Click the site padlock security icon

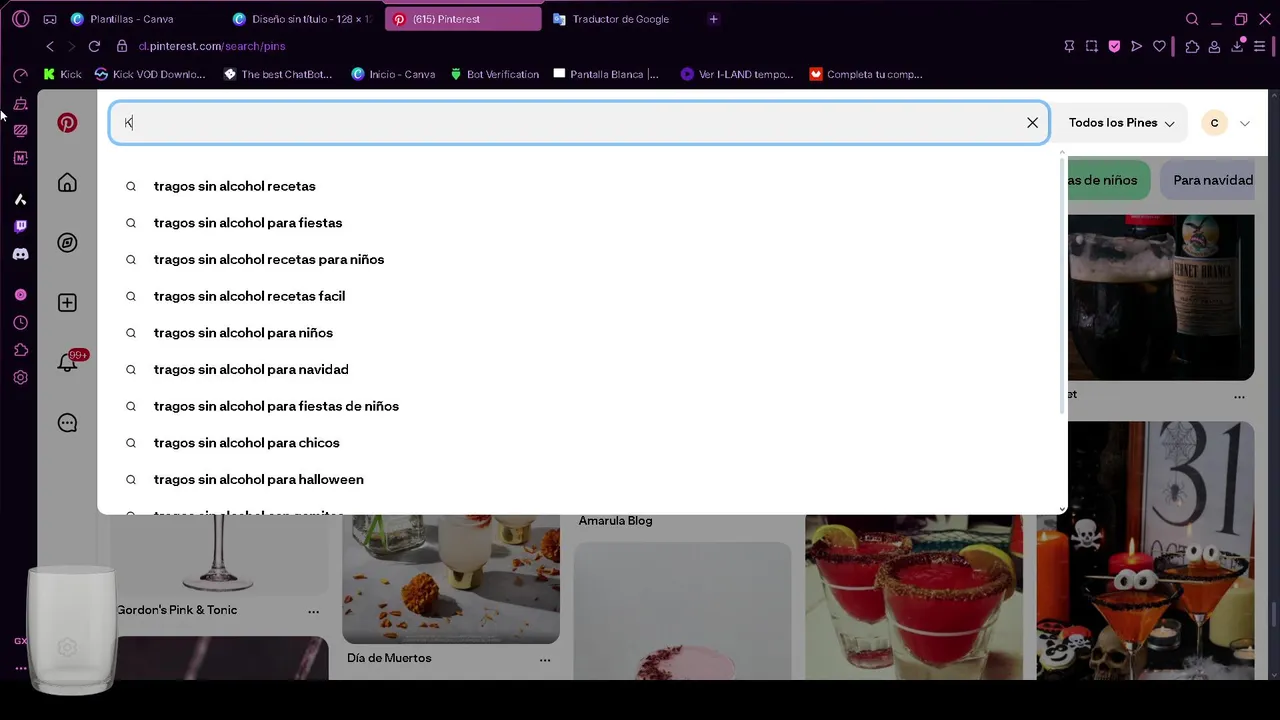(x=122, y=46)
